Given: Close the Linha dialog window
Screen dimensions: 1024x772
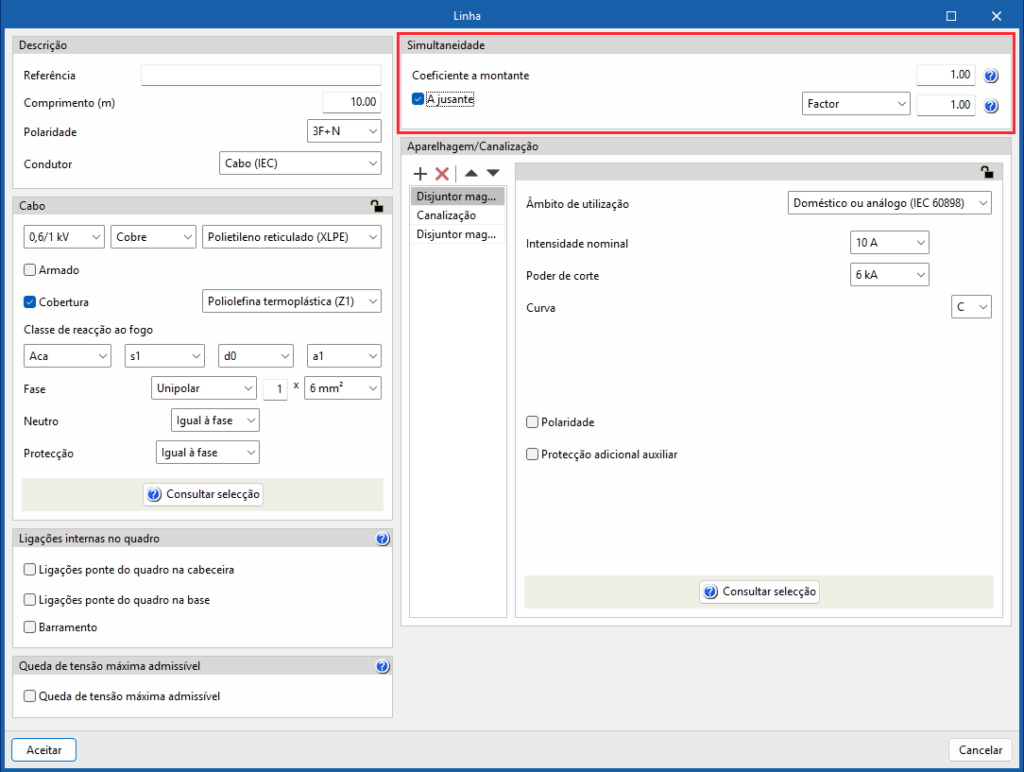Looking at the screenshot, I should 996,16.
